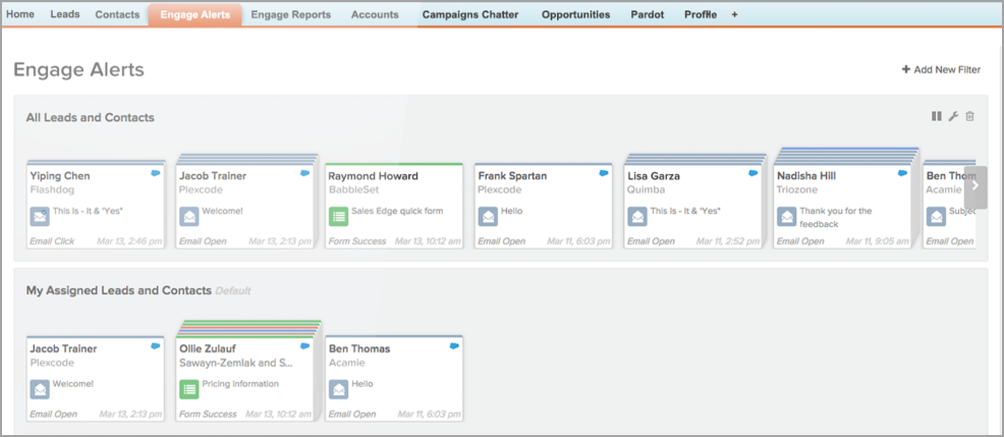Click the email icon on Ben Thomas's Hello card
Image resolution: width=1004 pixels, height=437 pixels.
click(338, 389)
